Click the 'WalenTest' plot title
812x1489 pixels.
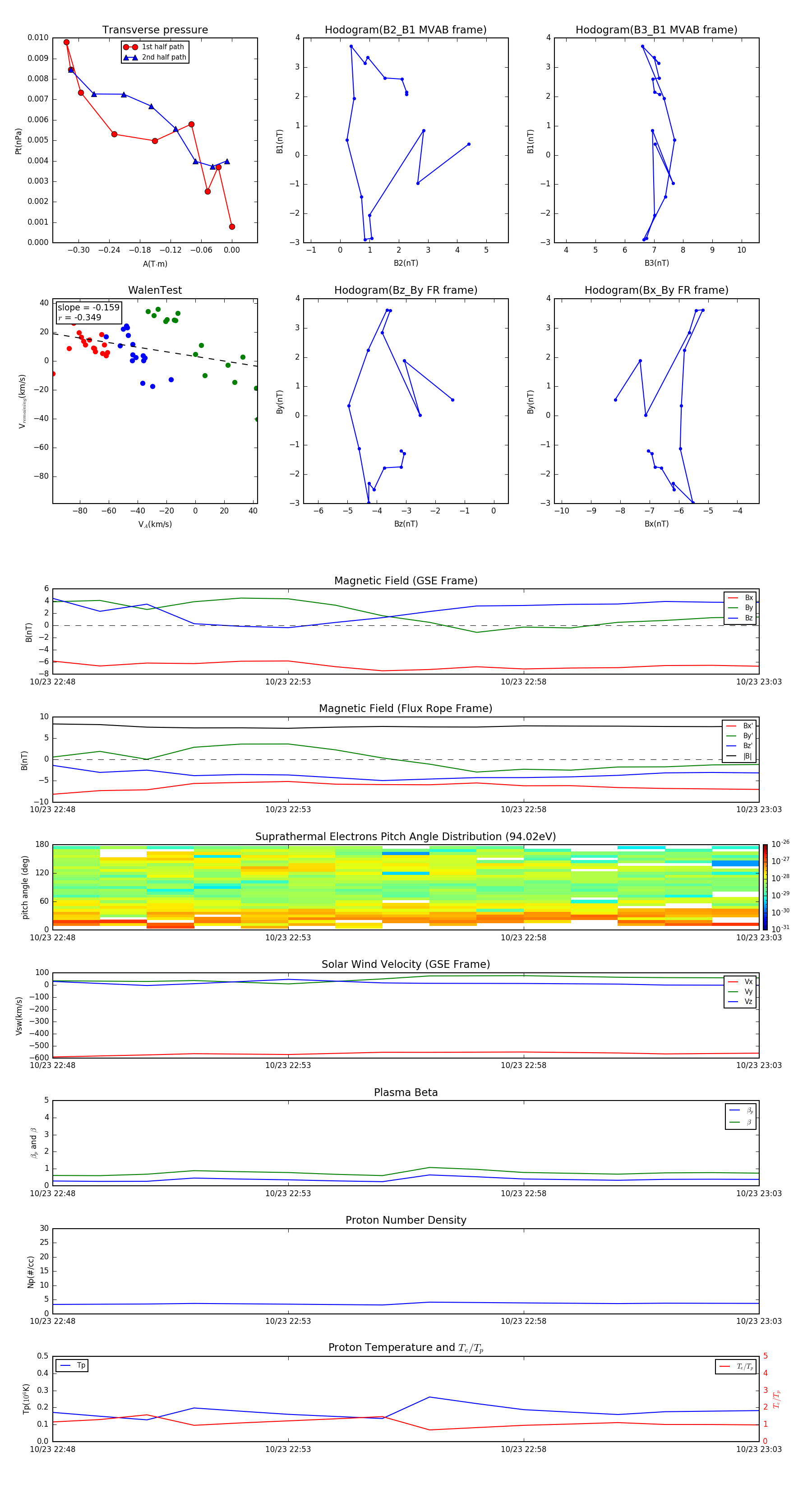(155, 290)
